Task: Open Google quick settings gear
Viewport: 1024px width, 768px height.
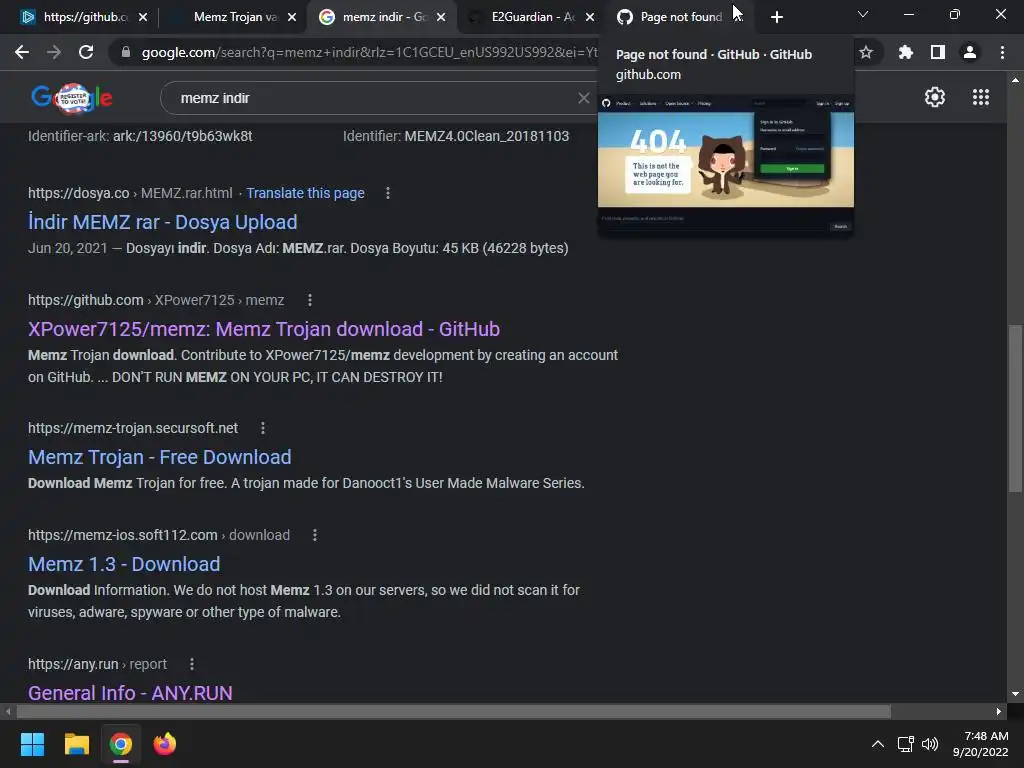Action: click(x=935, y=97)
